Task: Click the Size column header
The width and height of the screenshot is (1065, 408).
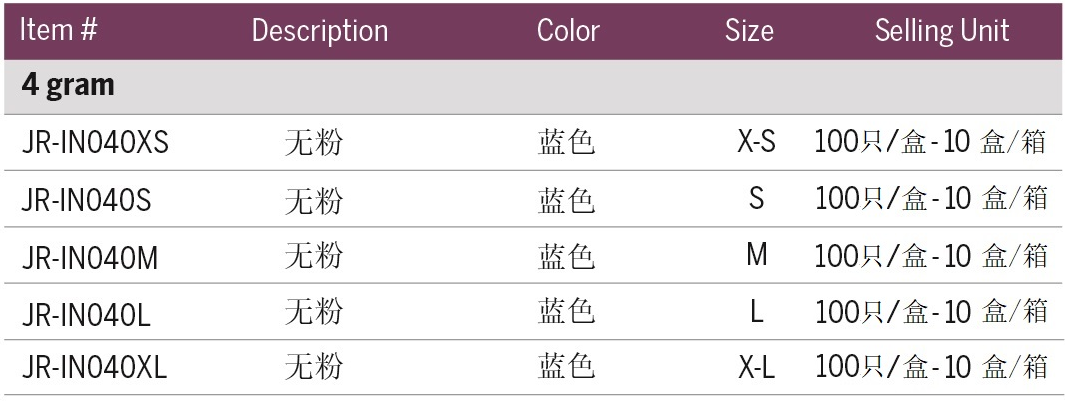Action: [x=749, y=30]
